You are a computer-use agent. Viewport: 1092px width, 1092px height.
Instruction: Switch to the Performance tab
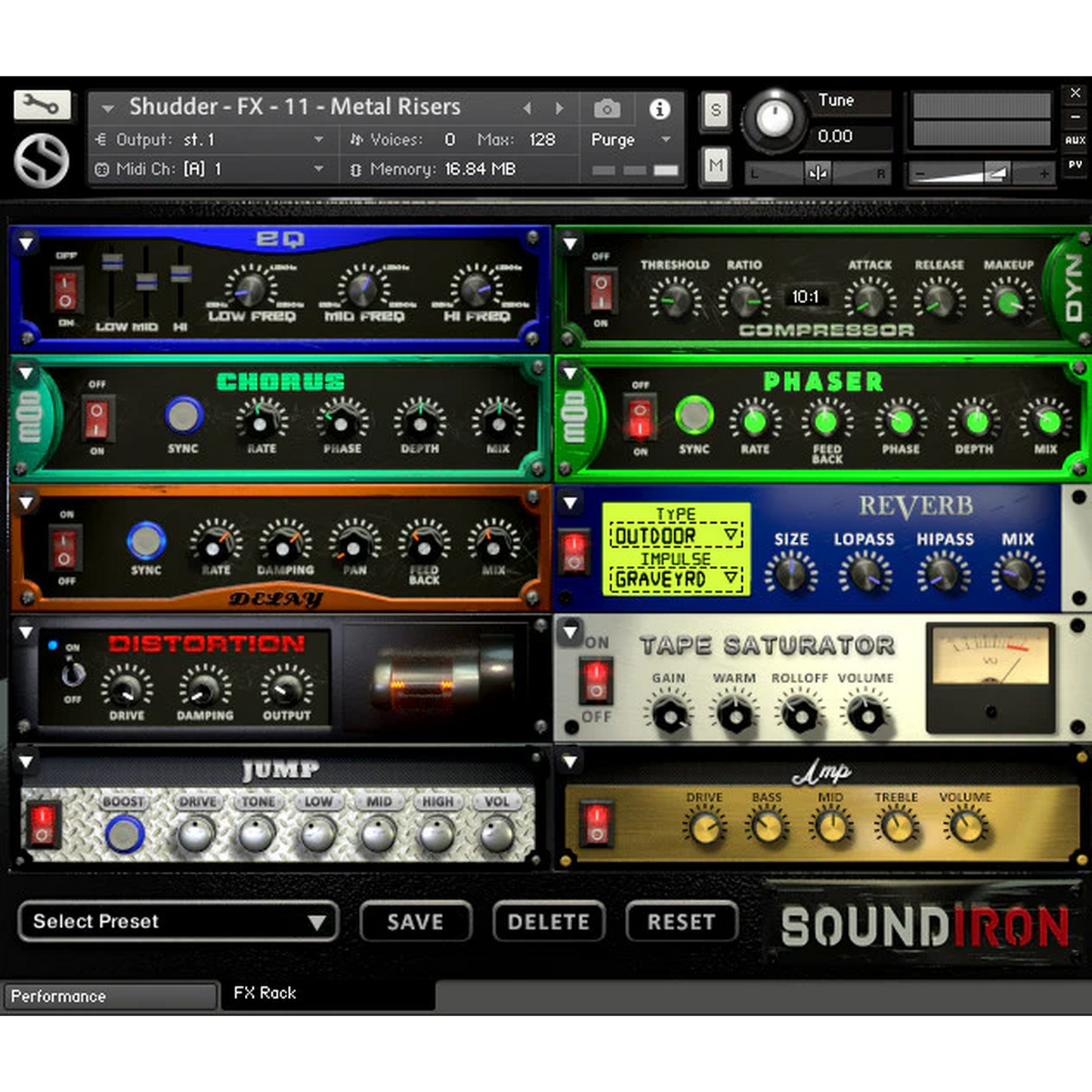(x=110, y=996)
